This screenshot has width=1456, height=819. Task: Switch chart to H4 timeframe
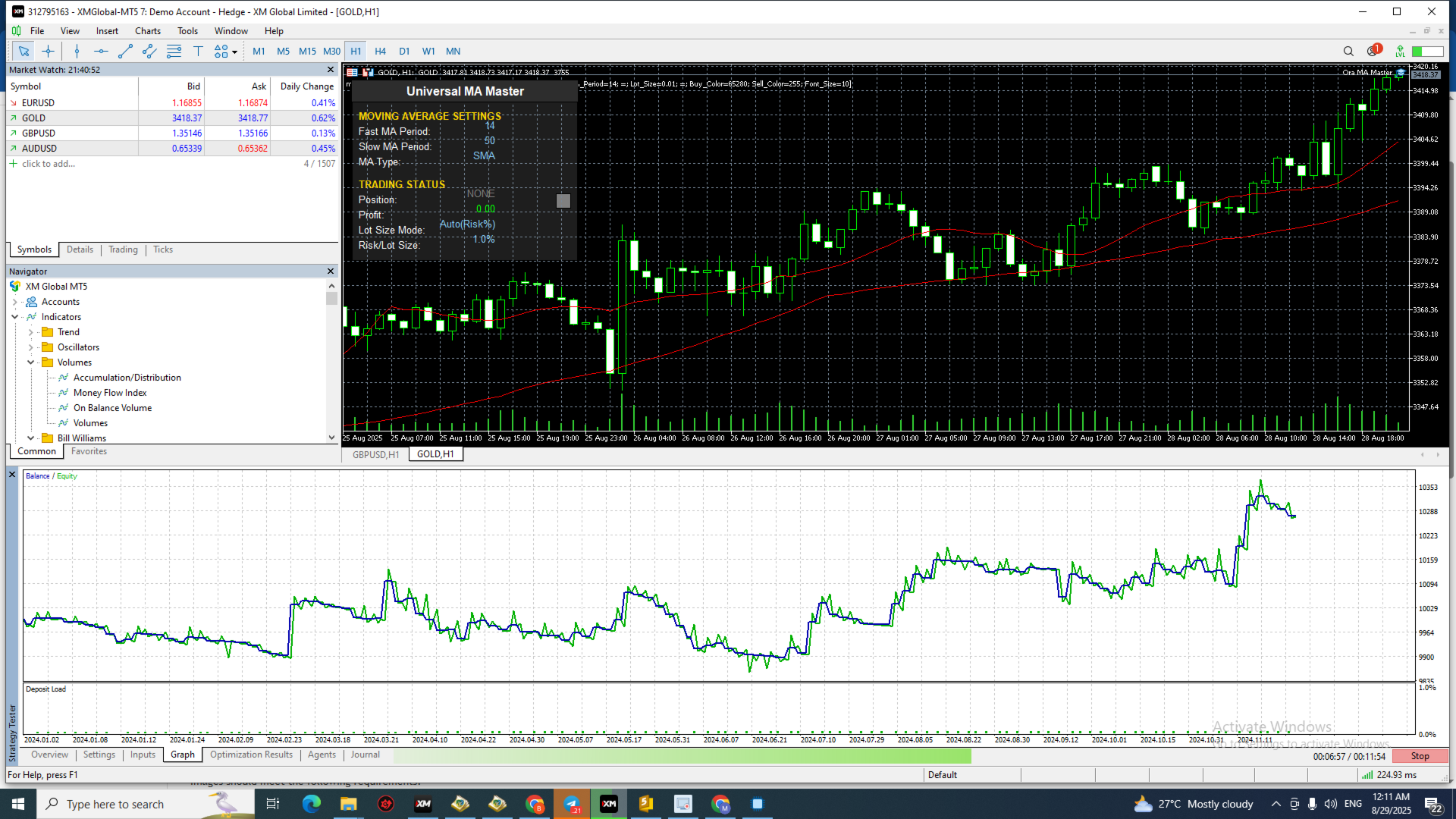(x=380, y=52)
